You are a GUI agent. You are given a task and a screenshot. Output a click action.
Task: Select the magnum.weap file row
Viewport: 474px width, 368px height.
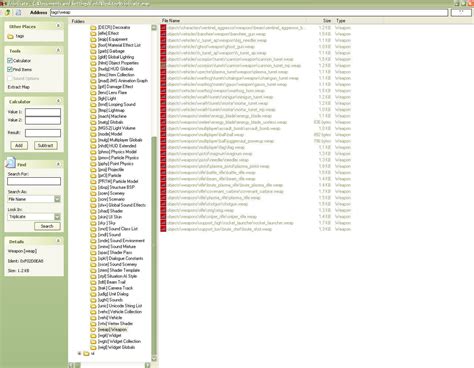pyautogui.click(x=256, y=154)
